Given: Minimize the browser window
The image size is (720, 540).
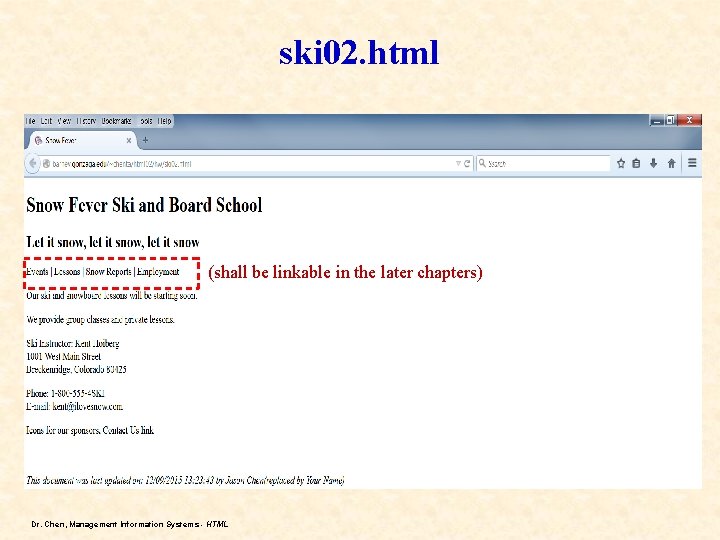Looking at the screenshot, I should (x=657, y=120).
